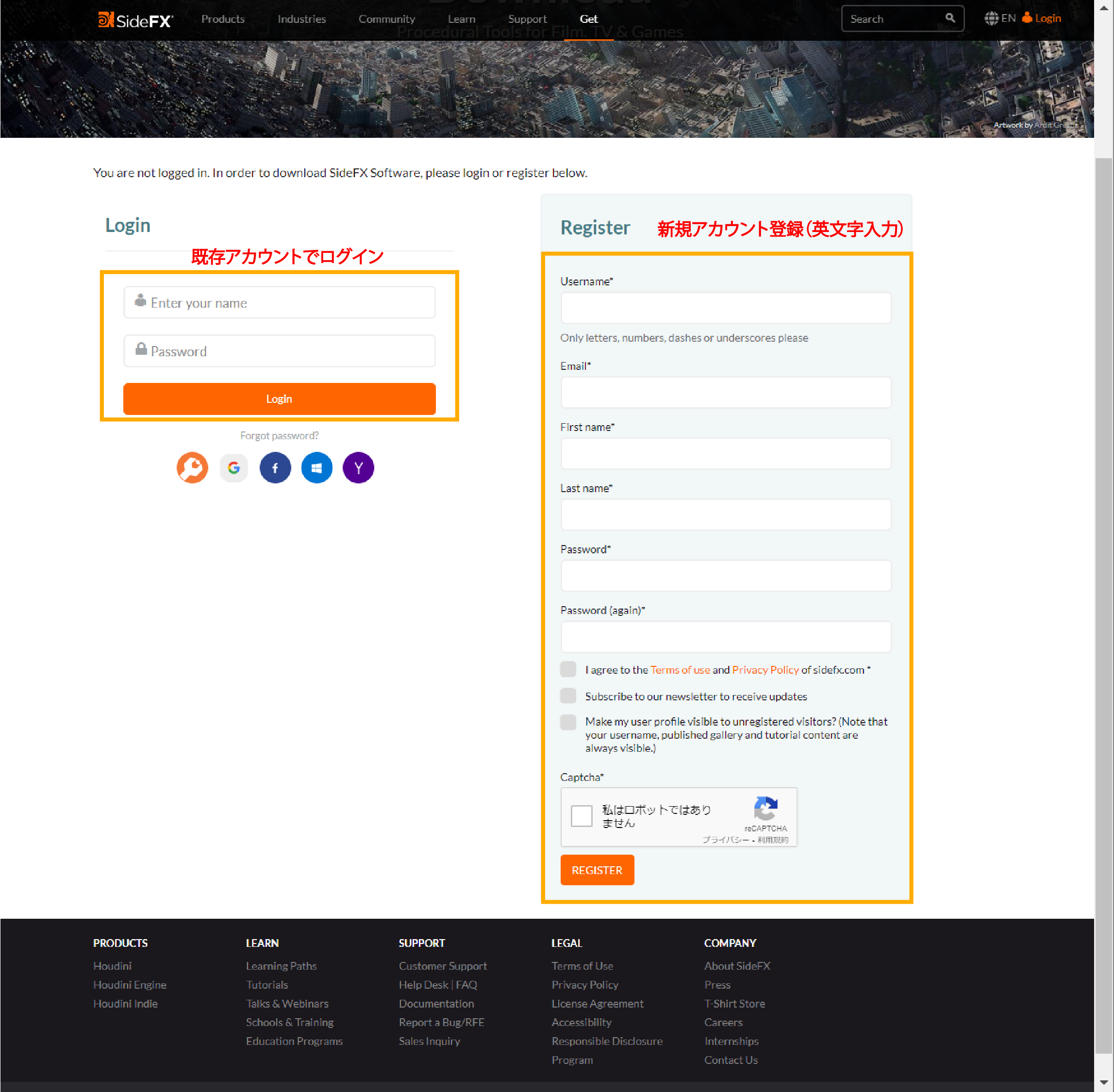Open language selector globe EN

1000,18
